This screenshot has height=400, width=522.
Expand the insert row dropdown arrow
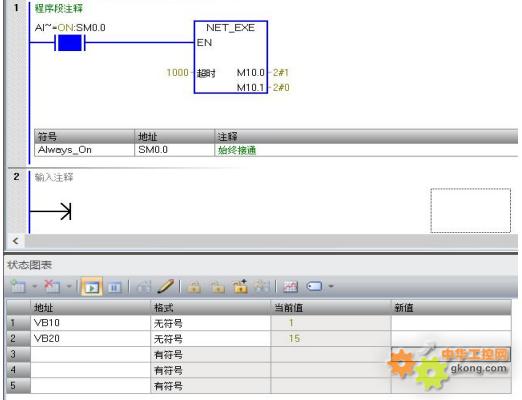click(x=34, y=286)
